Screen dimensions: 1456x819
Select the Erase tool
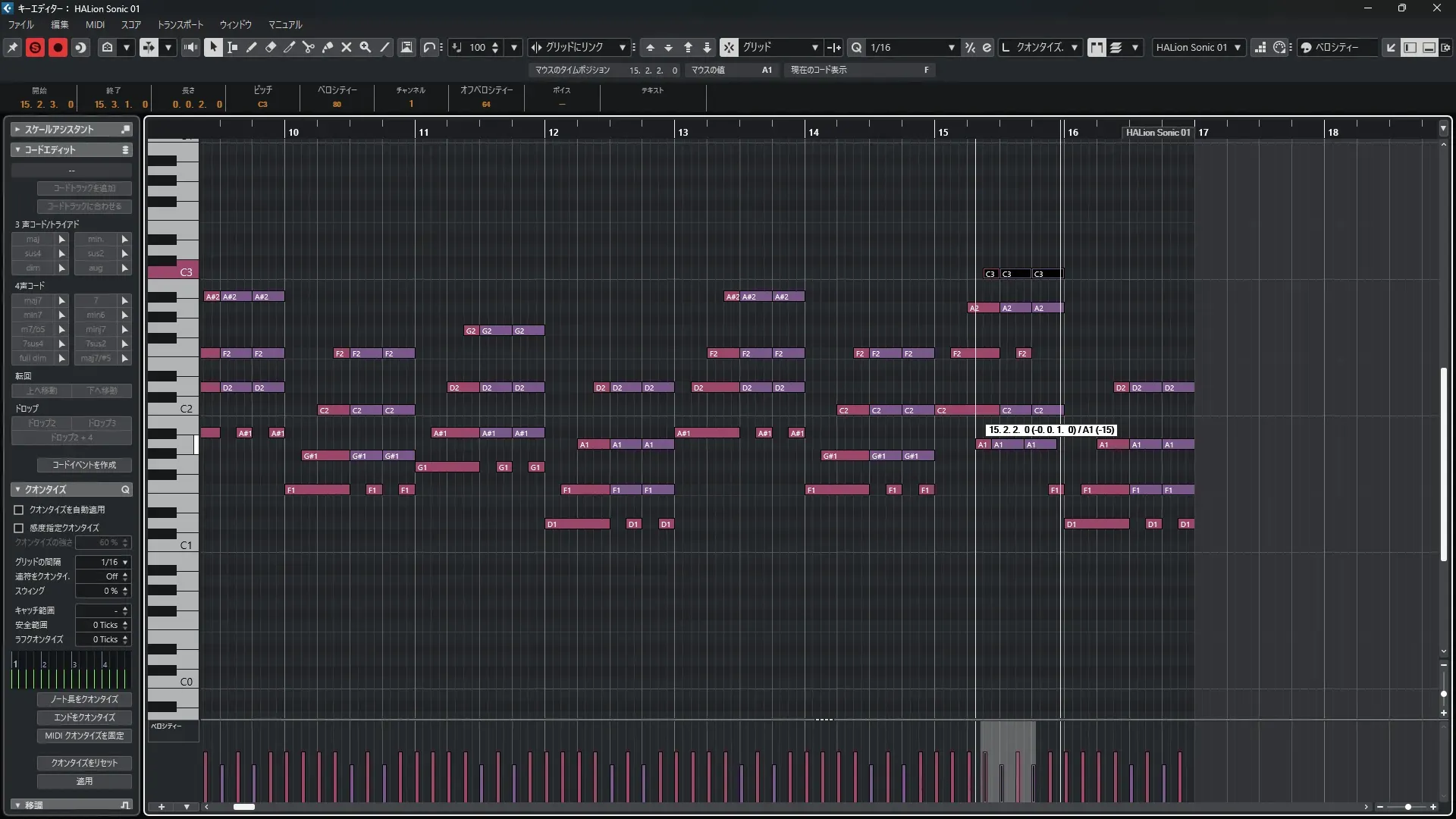tap(271, 47)
